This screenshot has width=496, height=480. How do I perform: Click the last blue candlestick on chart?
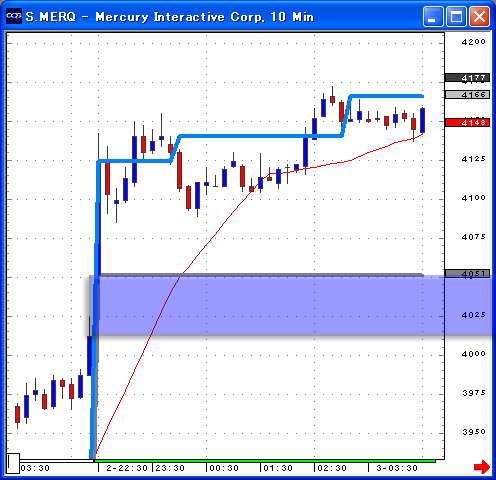pos(422,120)
